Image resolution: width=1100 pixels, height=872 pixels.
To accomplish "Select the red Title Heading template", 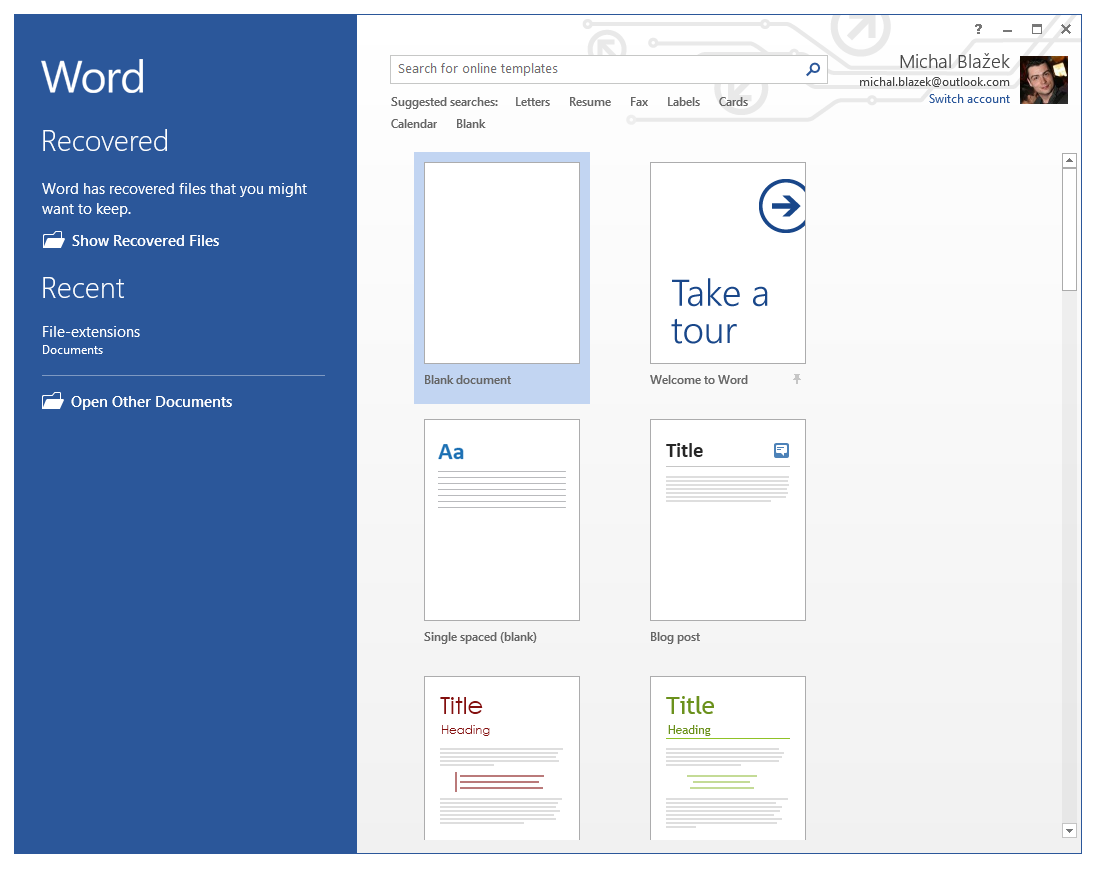I will pos(502,758).
